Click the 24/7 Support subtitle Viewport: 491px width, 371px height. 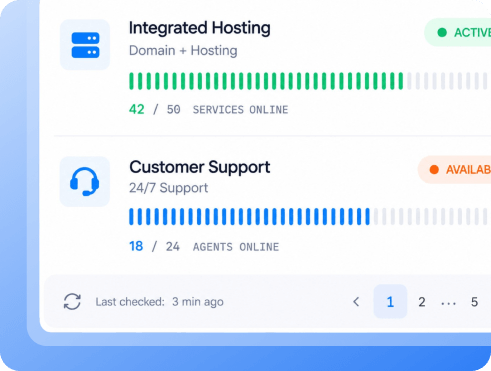point(168,188)
